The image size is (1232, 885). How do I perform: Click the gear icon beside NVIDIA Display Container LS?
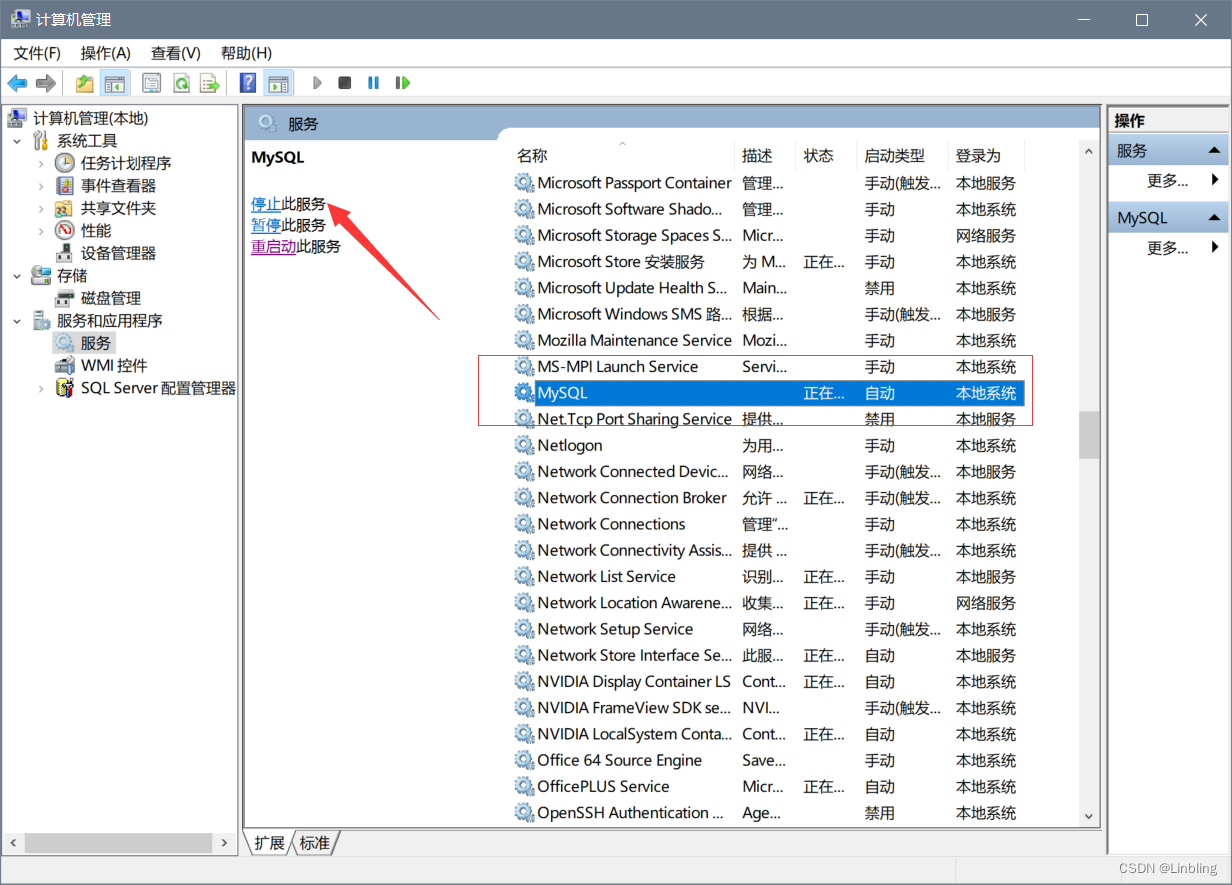pyautogui.click(x=524, y=681)
